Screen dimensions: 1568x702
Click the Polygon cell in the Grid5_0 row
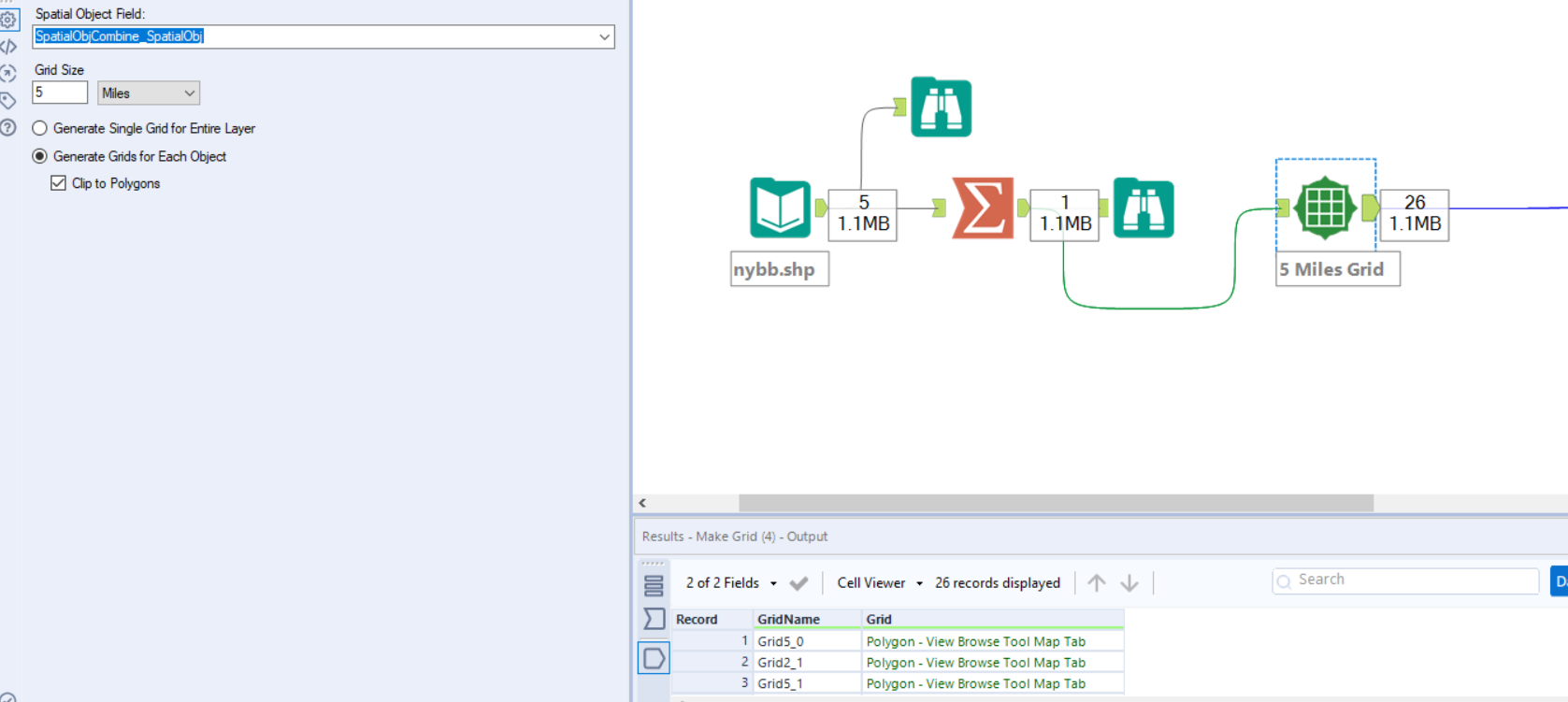pyautogui.click(x=993, y=641)
